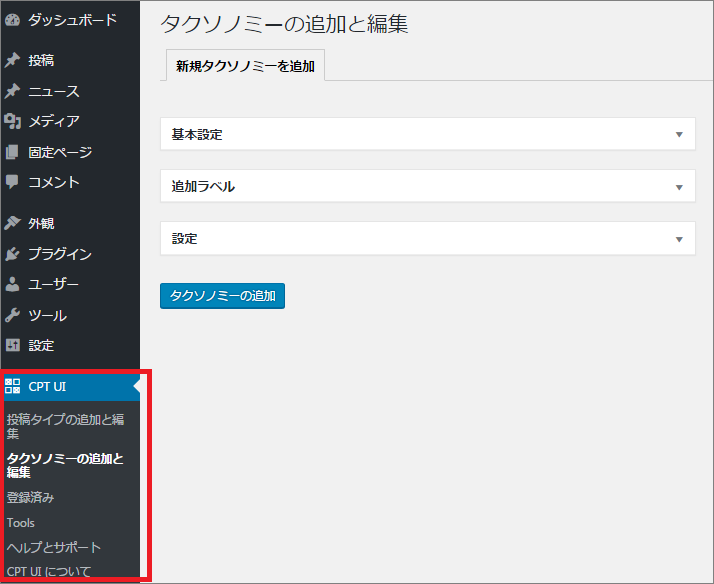The image size is (714, 584).
Task: Click the settings sliders icon in sidebar
Action: click(12, 345)
